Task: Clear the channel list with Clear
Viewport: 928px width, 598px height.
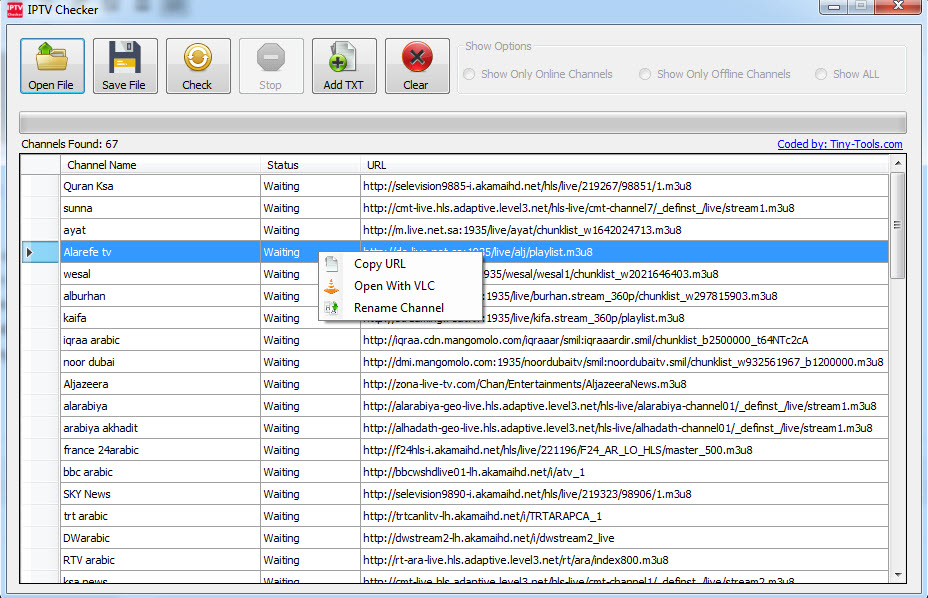Action: [x=417, y=66]
